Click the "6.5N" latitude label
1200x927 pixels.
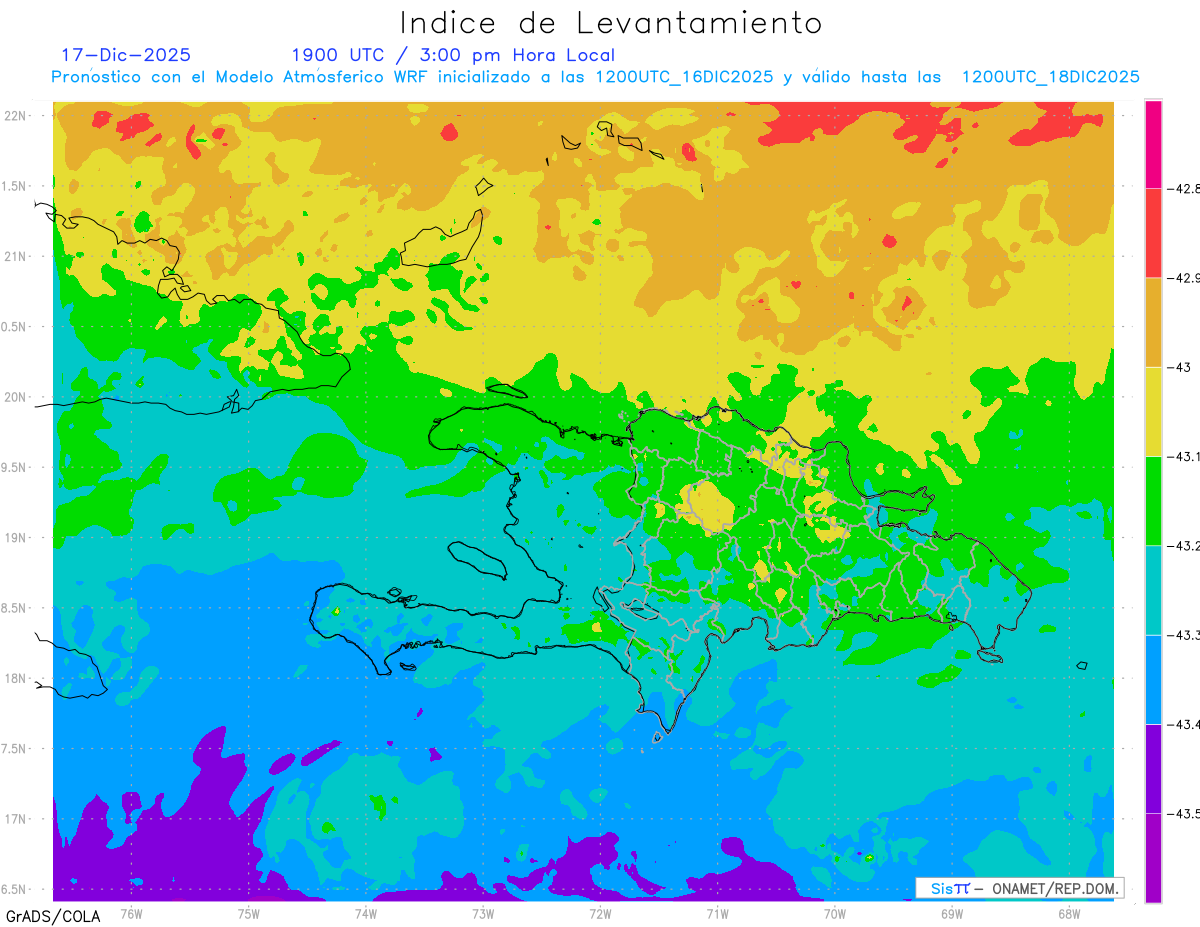13,889
